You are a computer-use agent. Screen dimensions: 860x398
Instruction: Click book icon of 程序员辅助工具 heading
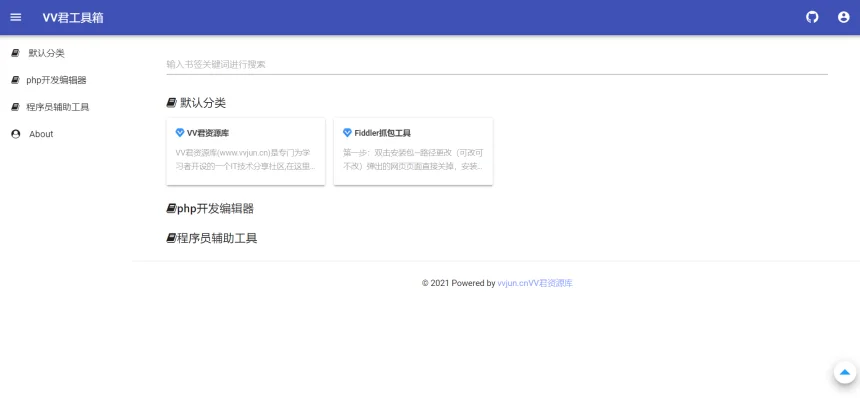171,238
